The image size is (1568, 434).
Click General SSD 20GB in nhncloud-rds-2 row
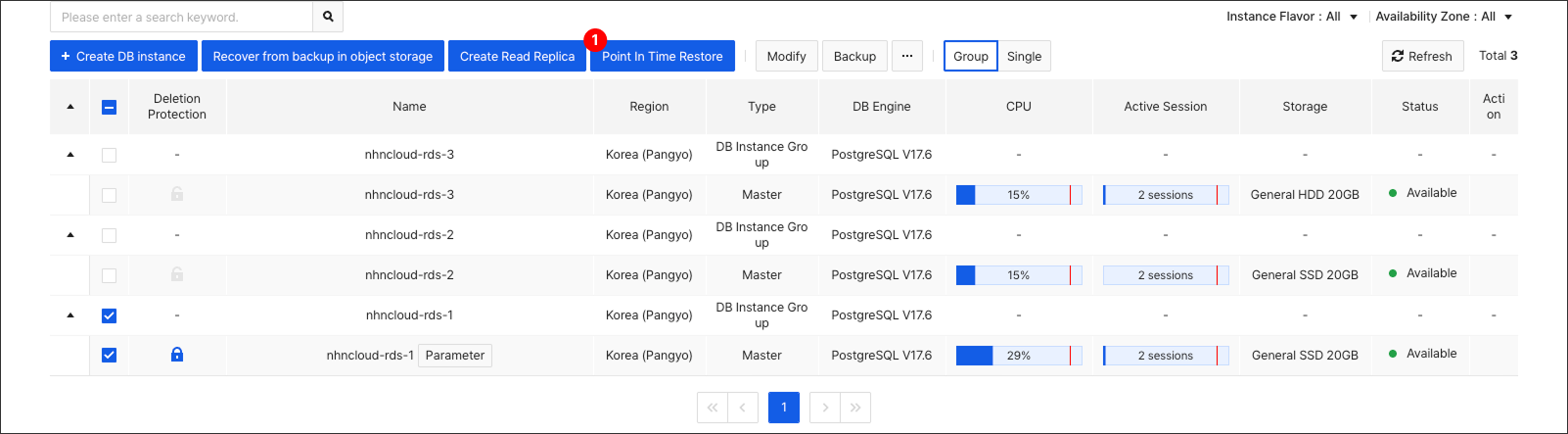[x=1305, y=275]
